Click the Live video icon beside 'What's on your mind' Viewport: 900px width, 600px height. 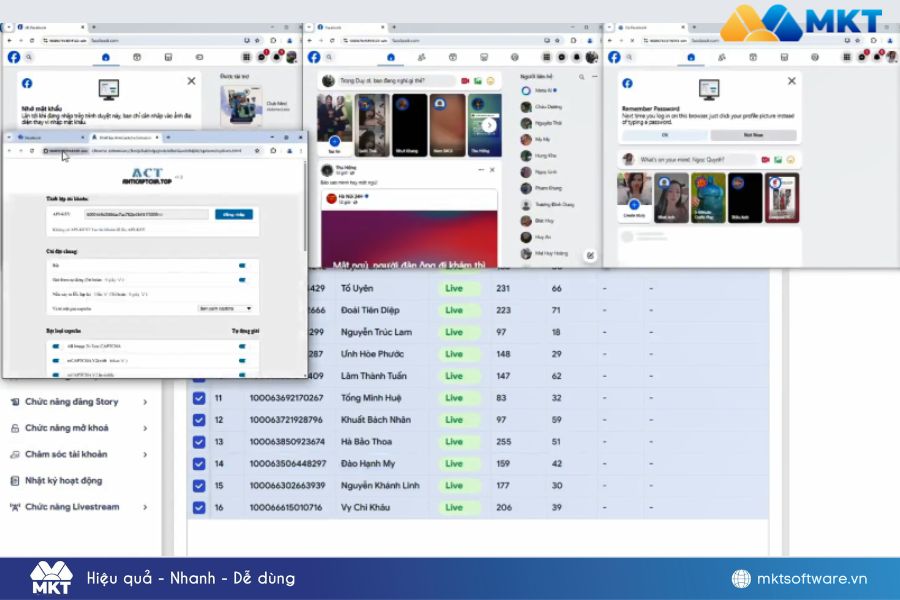point(765,160)
